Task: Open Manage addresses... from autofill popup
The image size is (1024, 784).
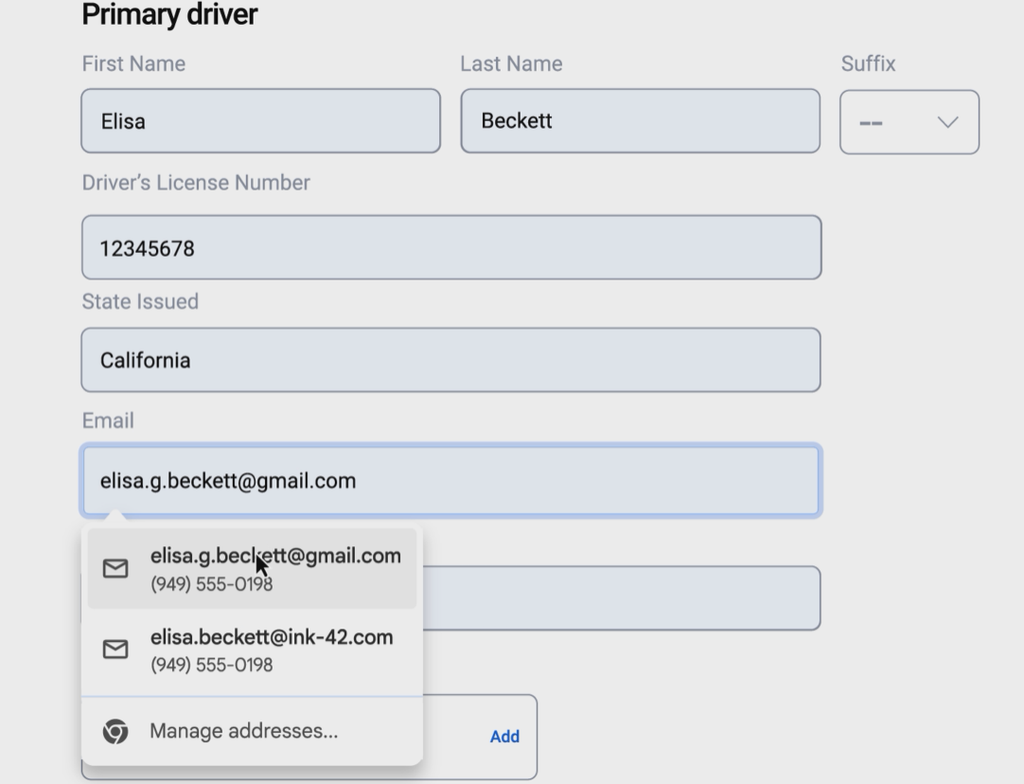Action: (243, 731)
